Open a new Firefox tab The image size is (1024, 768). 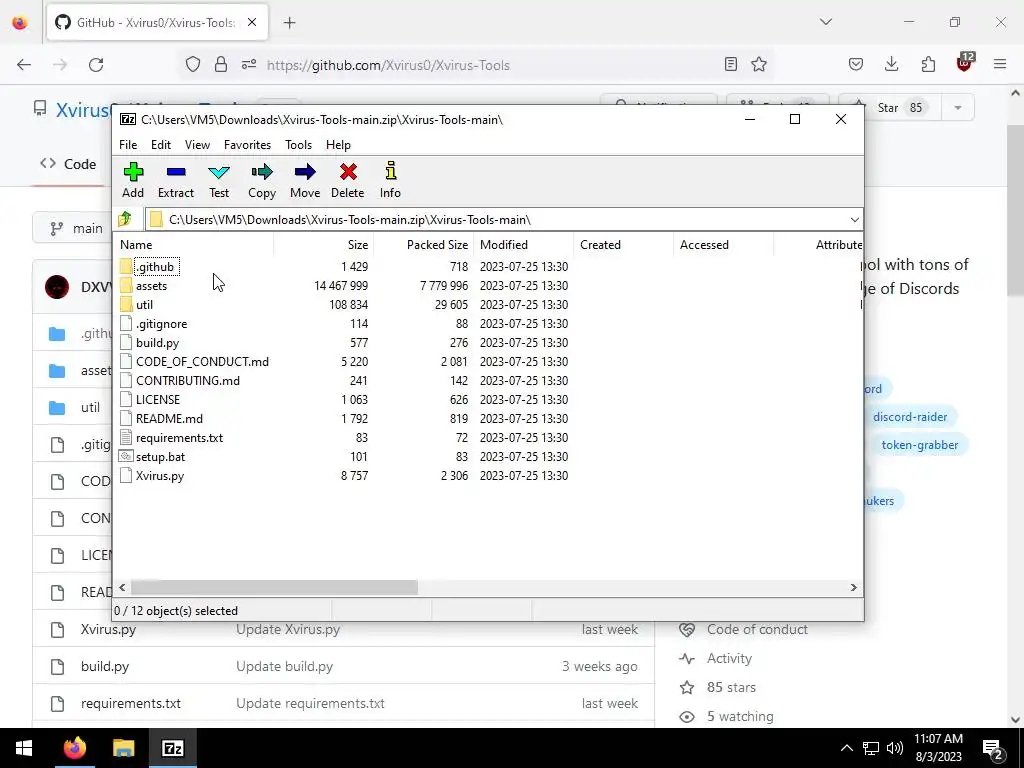click(x=290, y=23)
